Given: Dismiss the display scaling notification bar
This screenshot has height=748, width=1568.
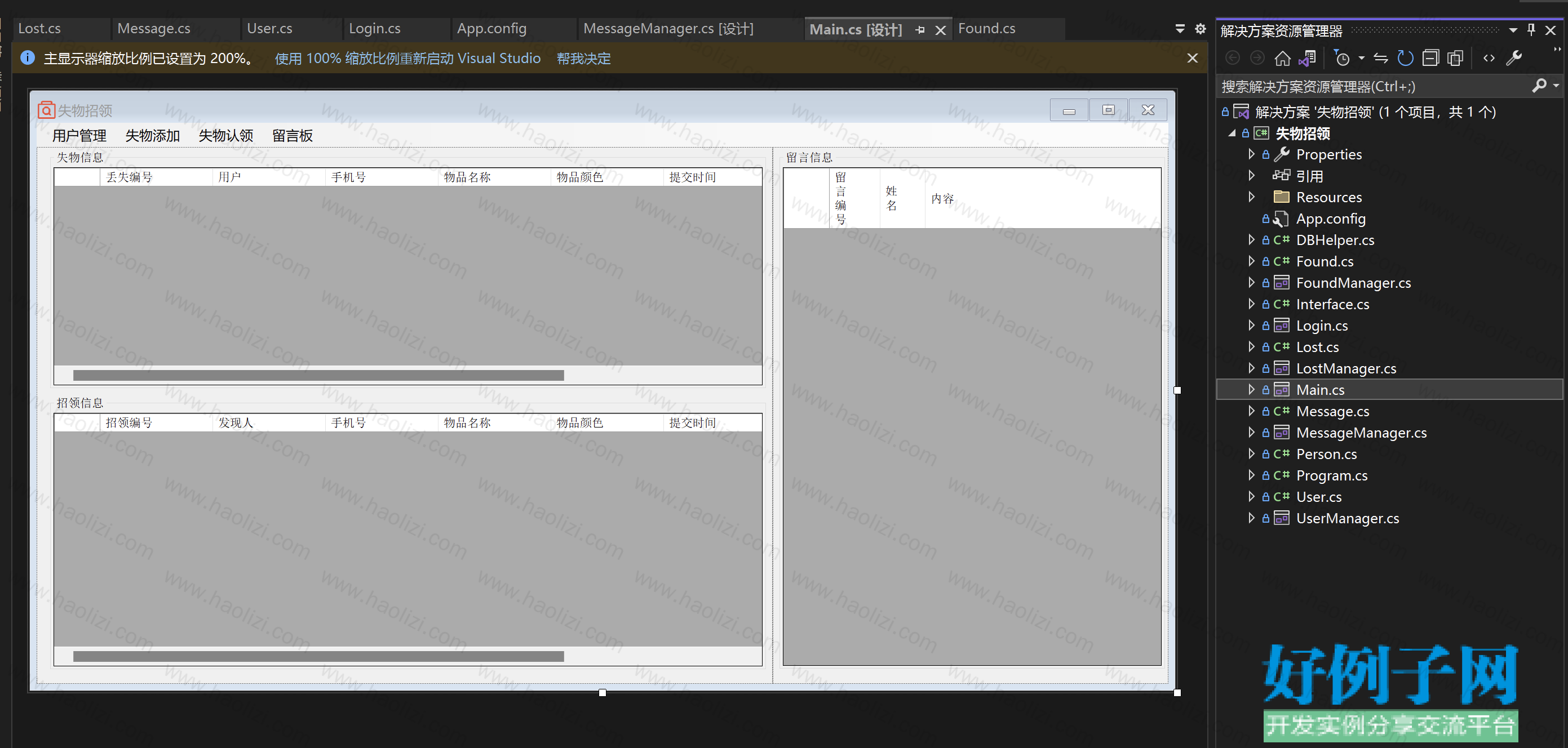Looking at the screenshot, I should (x=1193, y=58).
